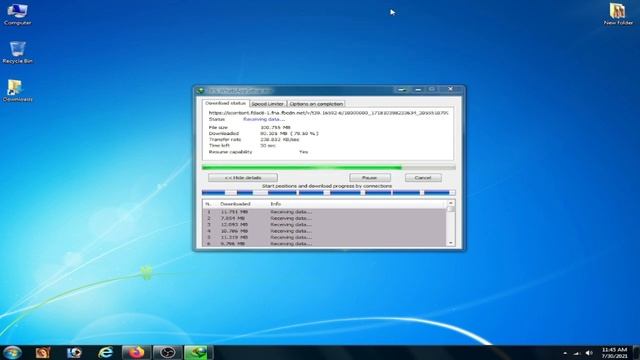Image resolution: width=640 pixels, height=360 pixels.
Task: Click the Hide details button
Action: 243,178
